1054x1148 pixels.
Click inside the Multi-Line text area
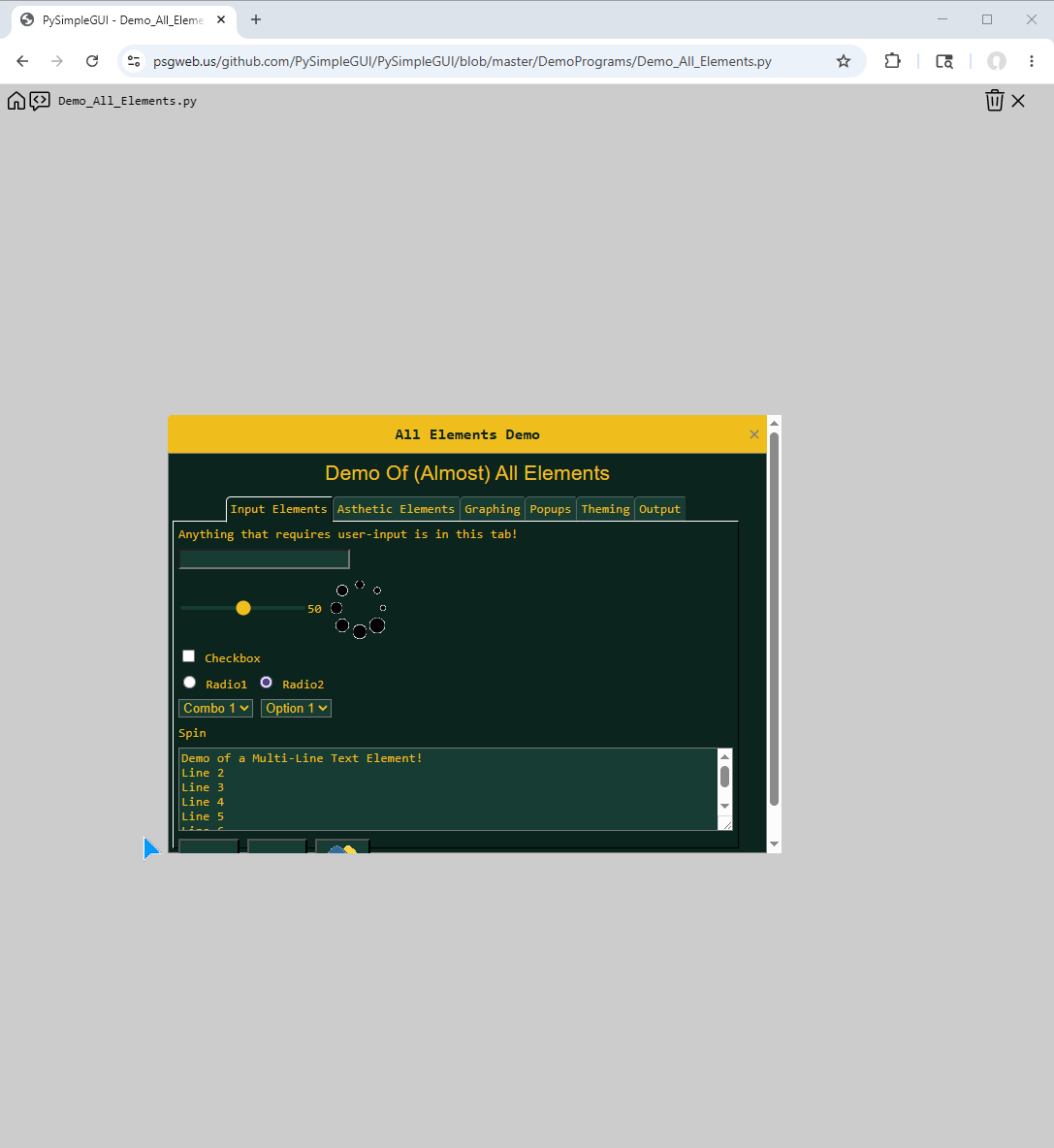tap(448, 789)
